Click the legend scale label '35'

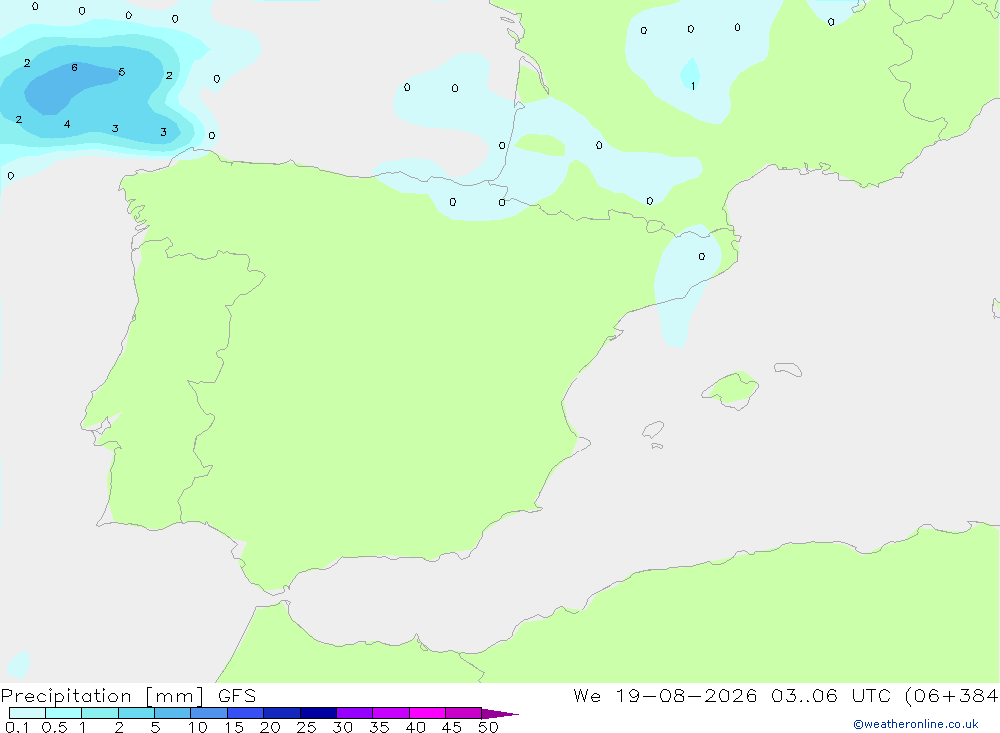(379, 727)
